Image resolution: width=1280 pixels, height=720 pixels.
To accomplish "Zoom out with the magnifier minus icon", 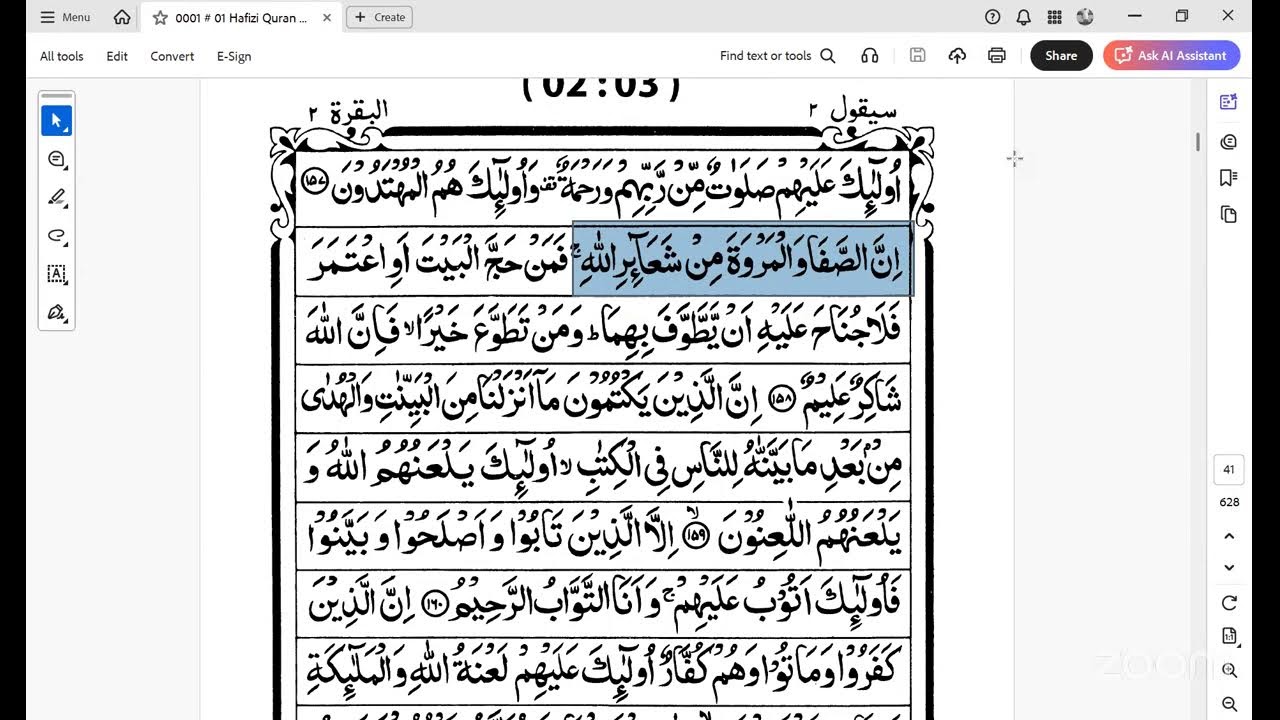I will tap(1229, 704).
